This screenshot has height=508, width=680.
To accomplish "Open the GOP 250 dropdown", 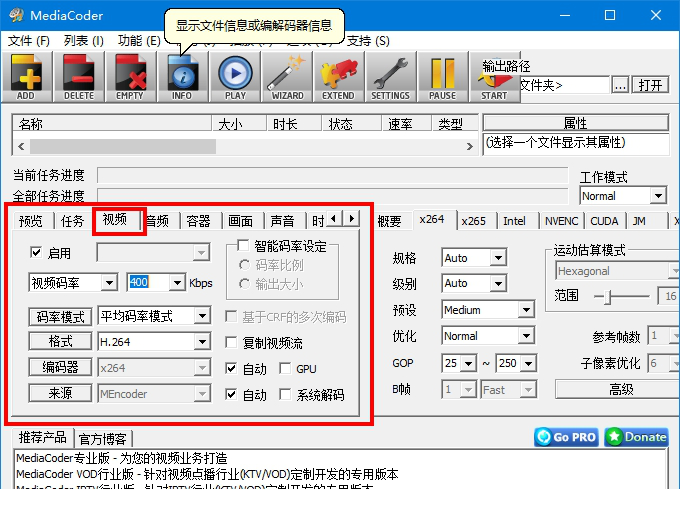I will coord(528,363).
